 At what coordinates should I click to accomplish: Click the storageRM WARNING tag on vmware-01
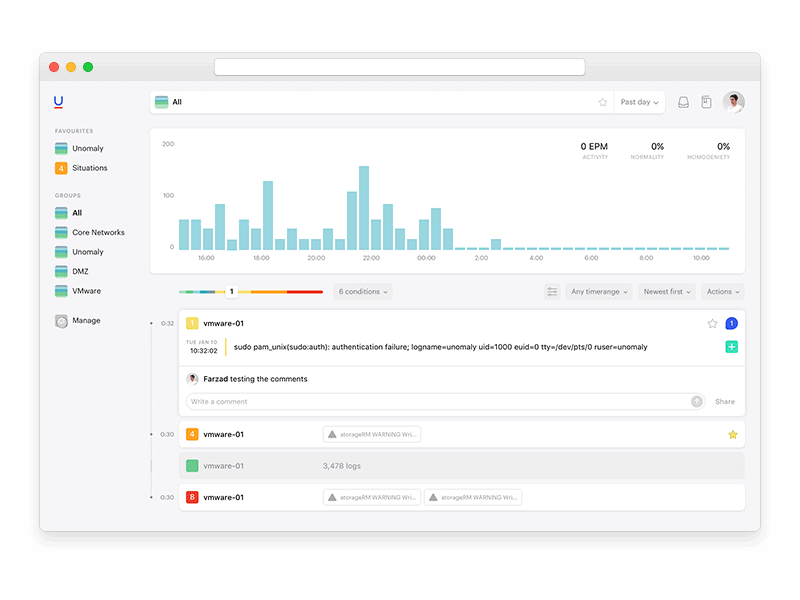tap(372, 433)
